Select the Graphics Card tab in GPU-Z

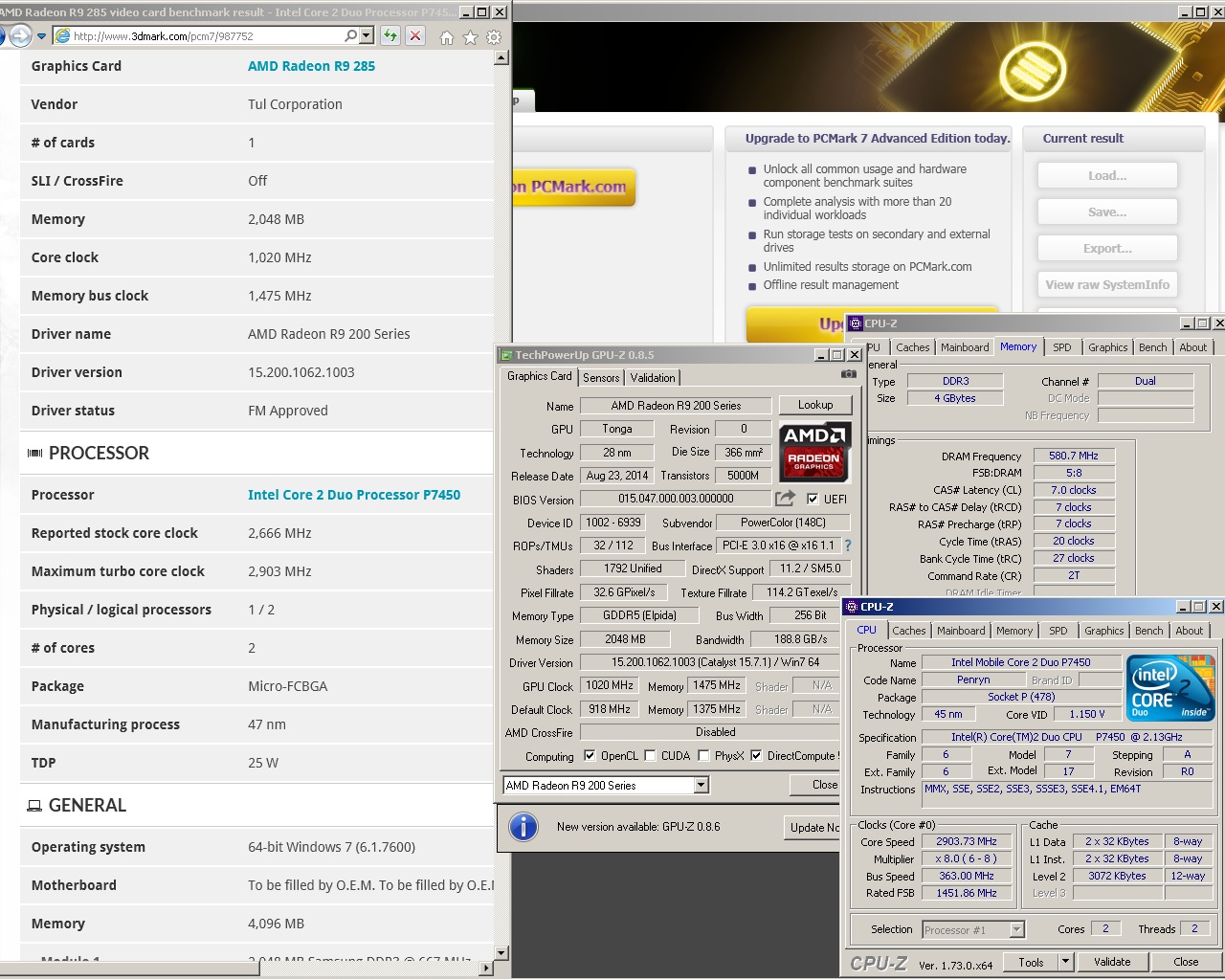540,376
